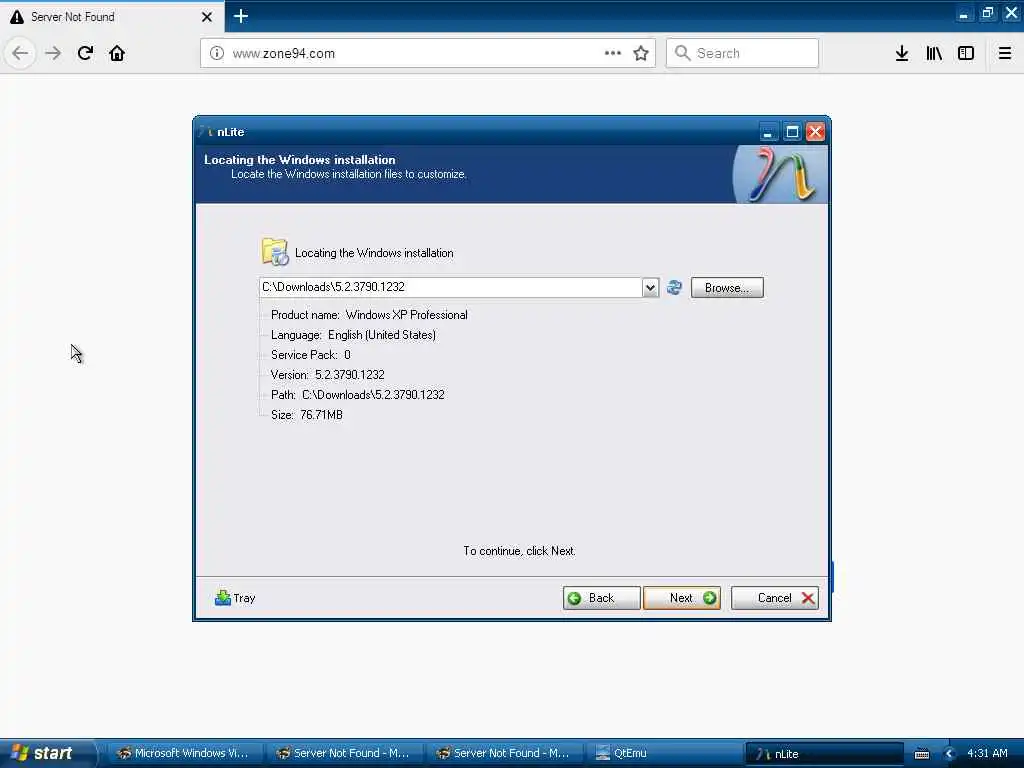Screen dimensions: 1024x768
Task: Click the keyboard icon in system tray
Action: pyautogui.click(x=921, y=754)
